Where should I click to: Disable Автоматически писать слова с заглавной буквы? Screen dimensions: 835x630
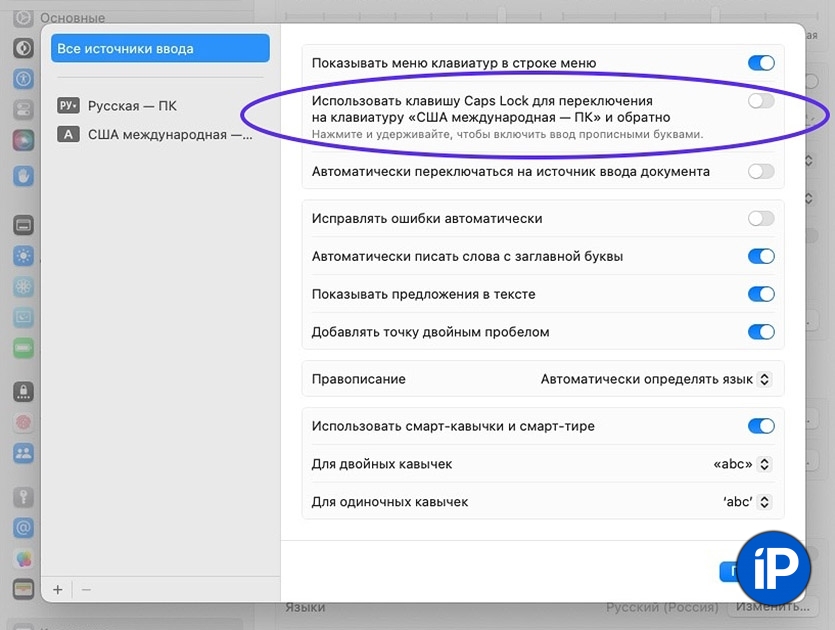[761, 256]
